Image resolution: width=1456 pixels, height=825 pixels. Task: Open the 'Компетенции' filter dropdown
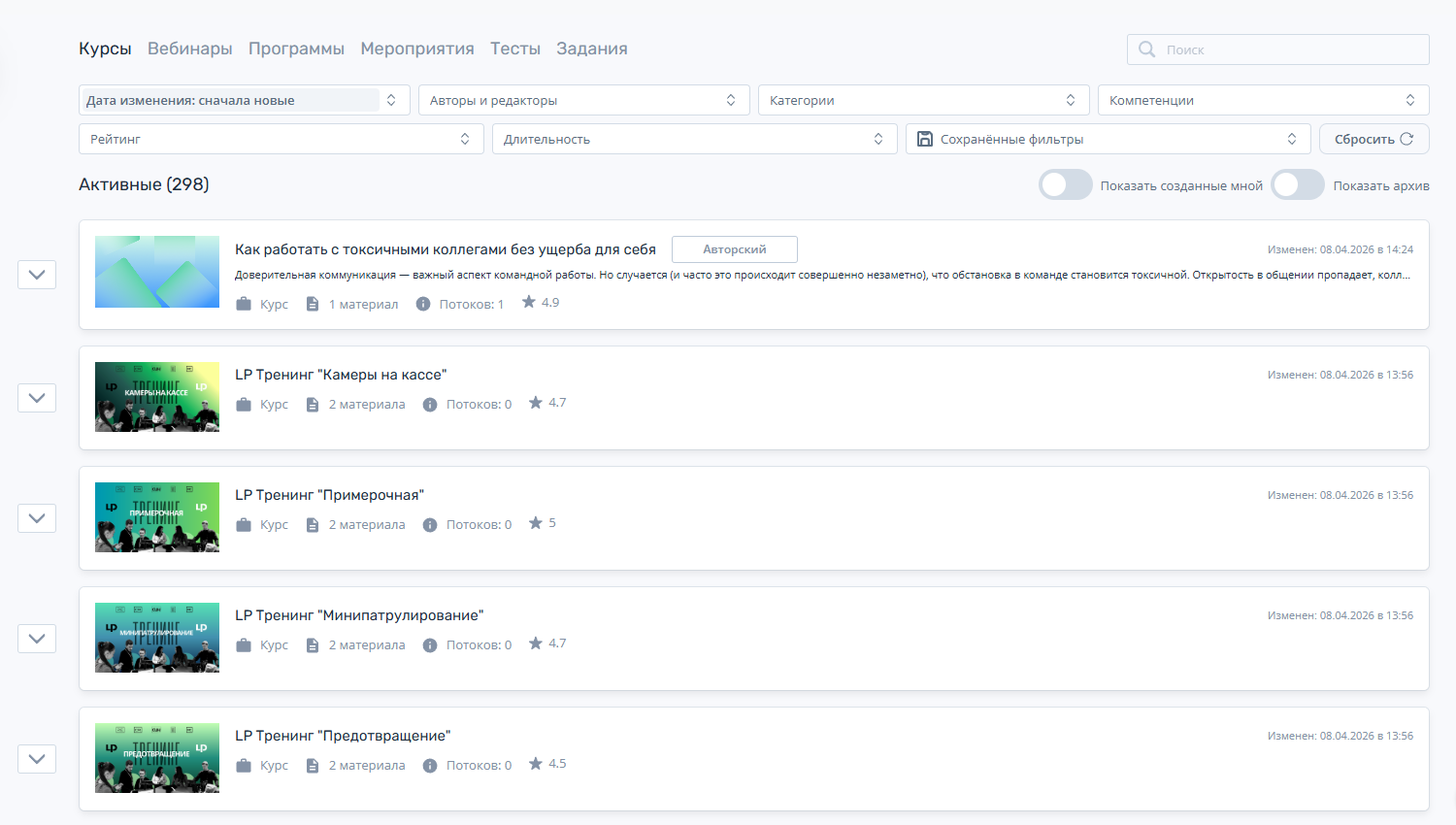pyautogui.click(x=1264, y=100)
